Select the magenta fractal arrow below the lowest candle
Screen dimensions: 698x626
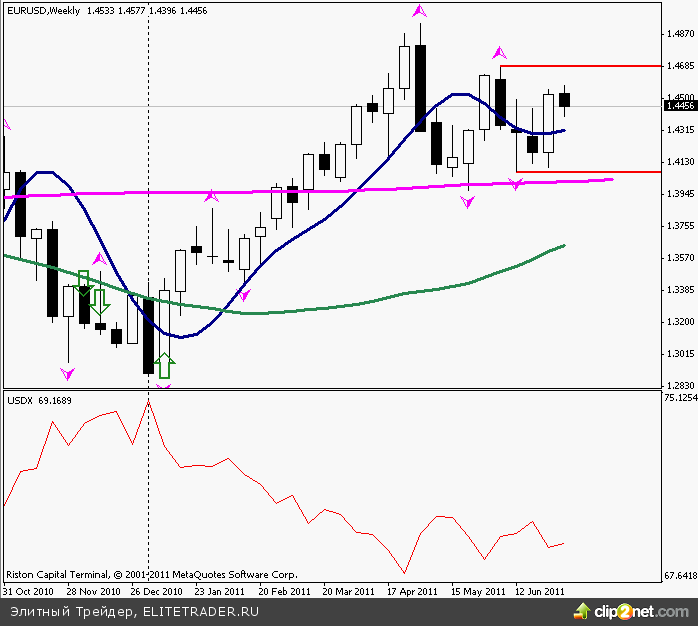pyautogui.click(x=164, y=386)
